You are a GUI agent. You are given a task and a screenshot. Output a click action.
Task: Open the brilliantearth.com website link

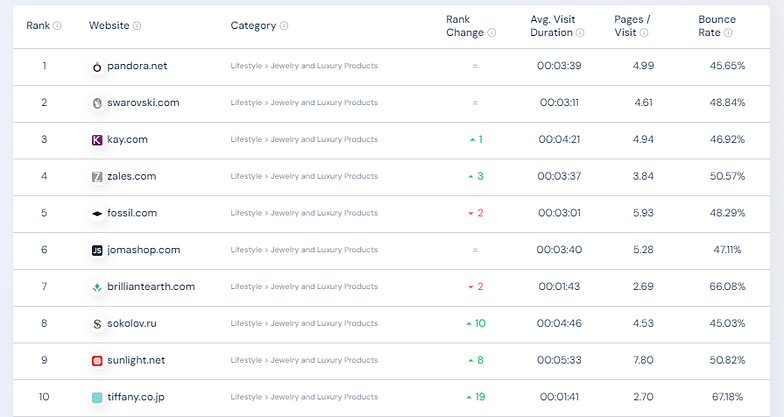click(151, 286)
